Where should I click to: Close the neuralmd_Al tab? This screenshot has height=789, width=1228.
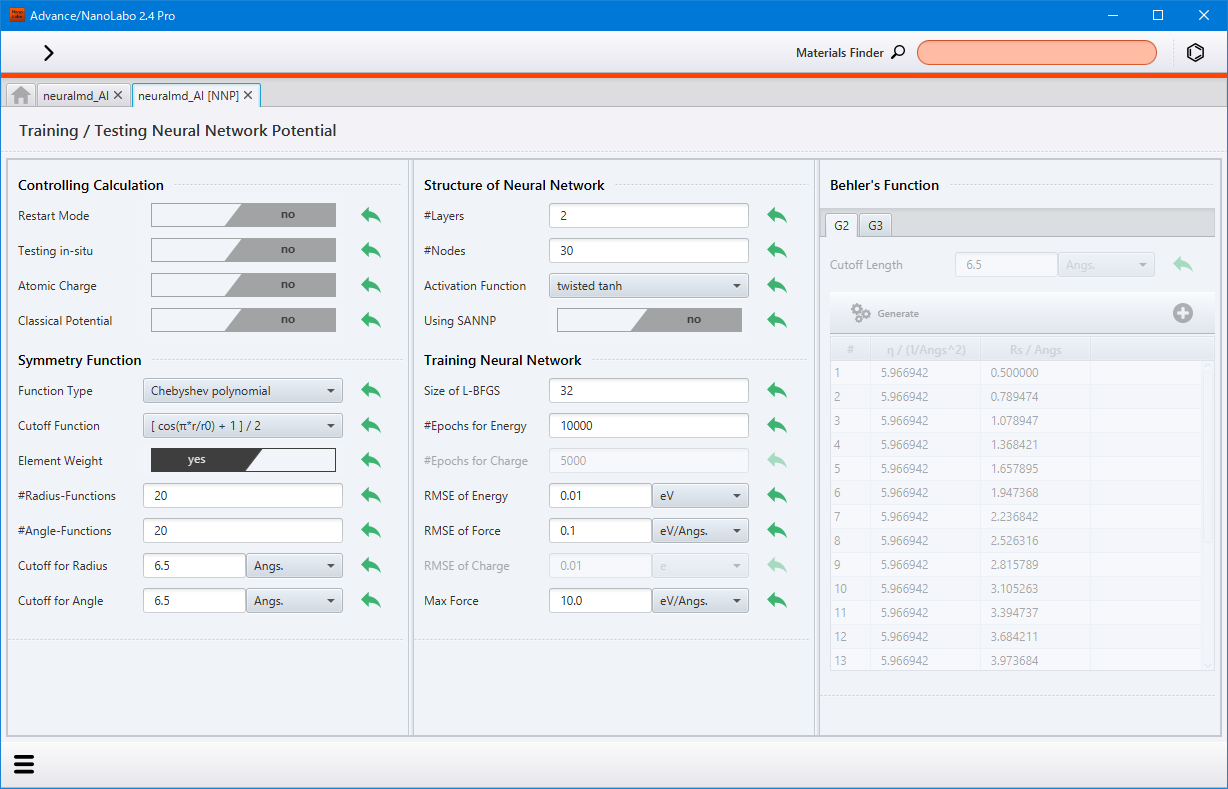tap(118, 95)
